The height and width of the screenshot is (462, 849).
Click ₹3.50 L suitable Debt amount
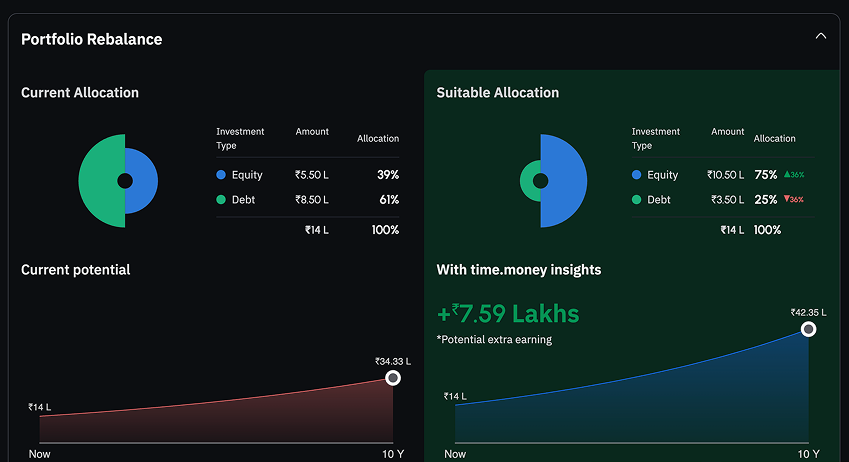(728, 200)
